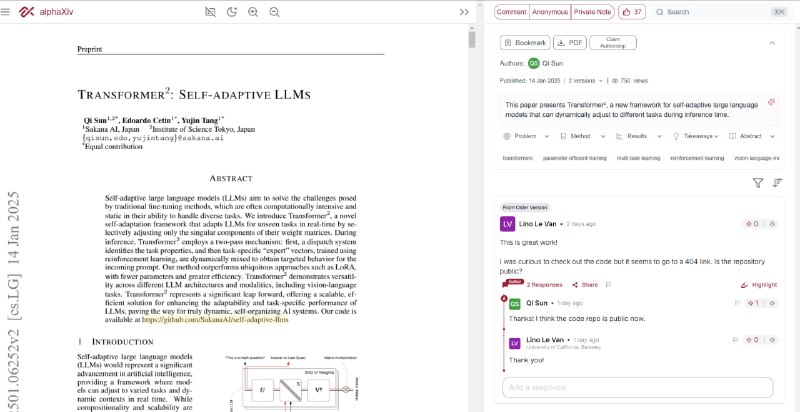Image resolution: width=800 pixels, height=412 pixels.
Task: Zoom out of the paper
Action: point(274,12)
